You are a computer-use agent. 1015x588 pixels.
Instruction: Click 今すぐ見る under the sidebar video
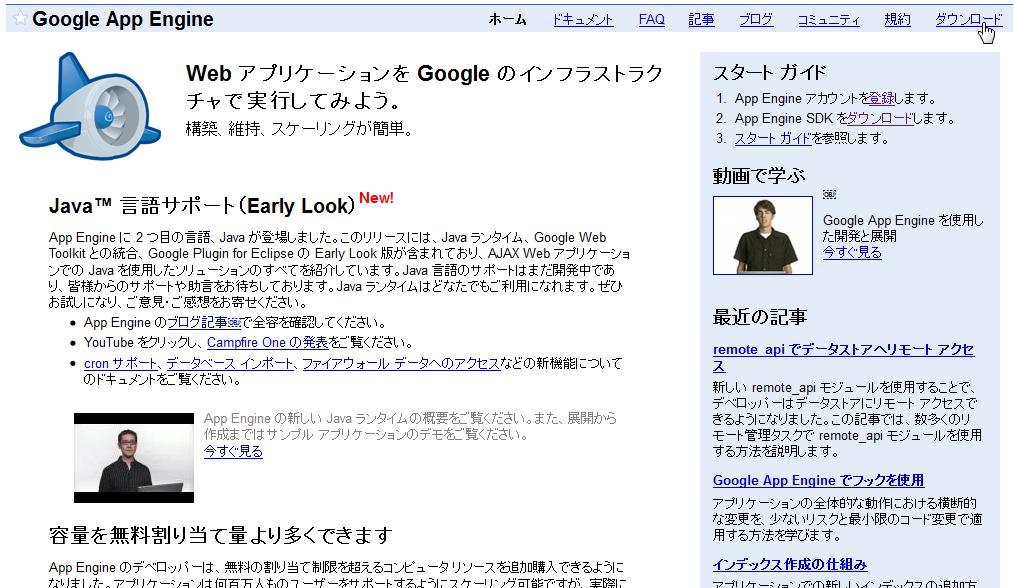852,253
